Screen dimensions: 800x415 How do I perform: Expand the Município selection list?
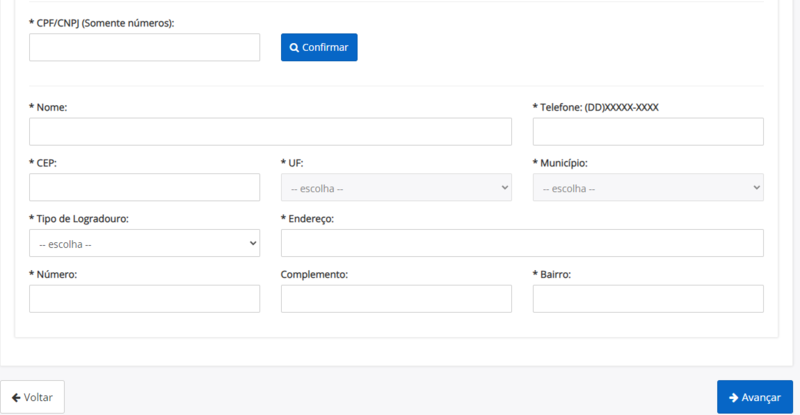[648, 187]
